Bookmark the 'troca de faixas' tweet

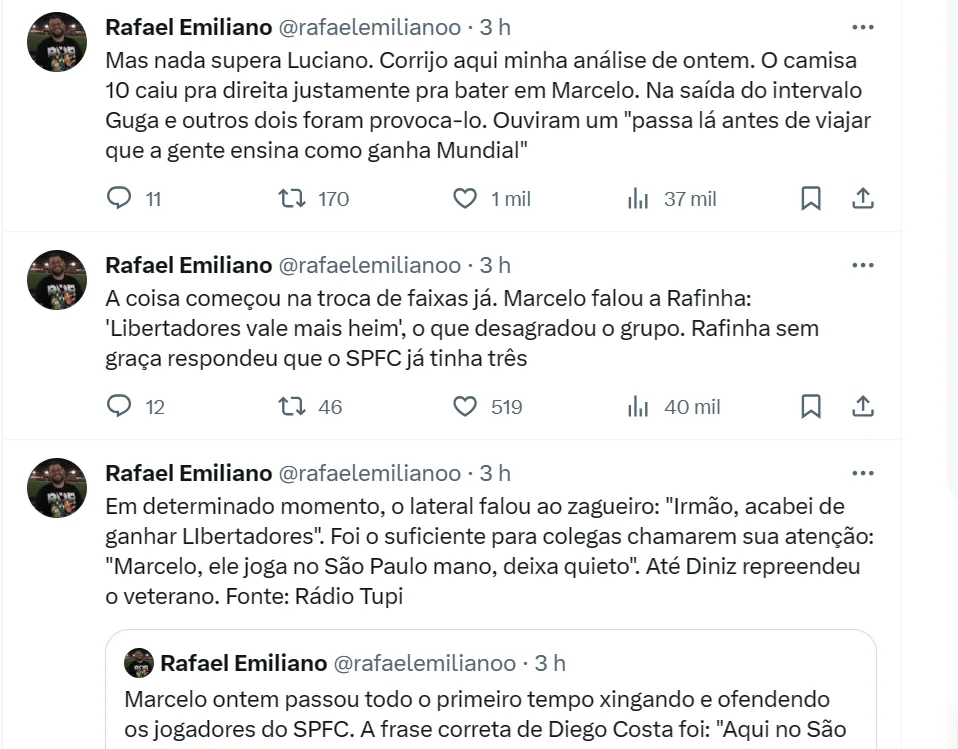[x=811, y=406]
